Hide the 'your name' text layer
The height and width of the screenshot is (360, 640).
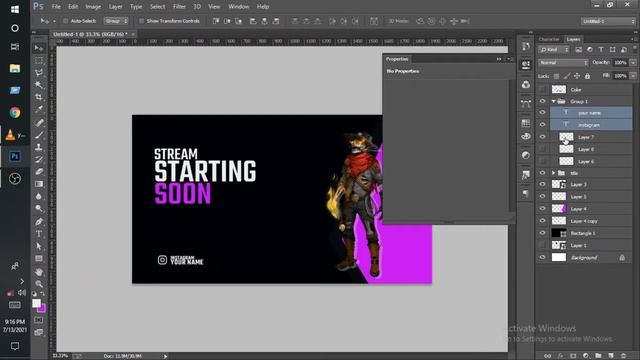[542, 113]
